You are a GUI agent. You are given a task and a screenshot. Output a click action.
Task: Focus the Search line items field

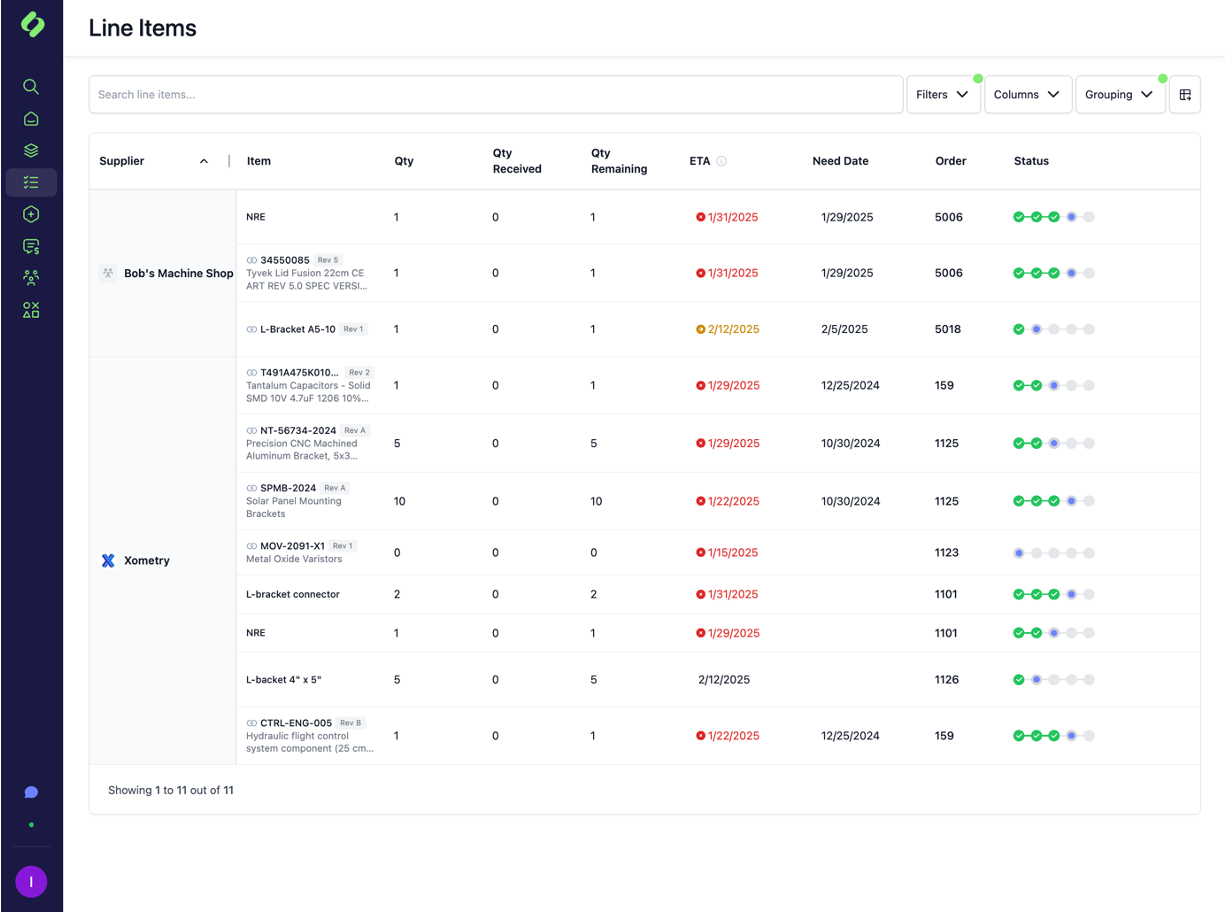(x=495, y=95)
